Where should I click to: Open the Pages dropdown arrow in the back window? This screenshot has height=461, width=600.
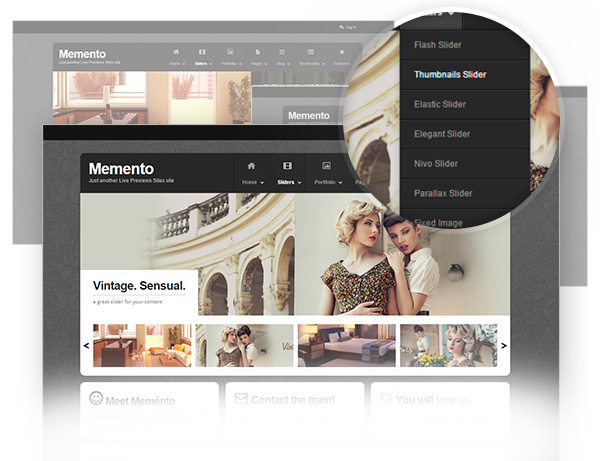pos(266,64)
